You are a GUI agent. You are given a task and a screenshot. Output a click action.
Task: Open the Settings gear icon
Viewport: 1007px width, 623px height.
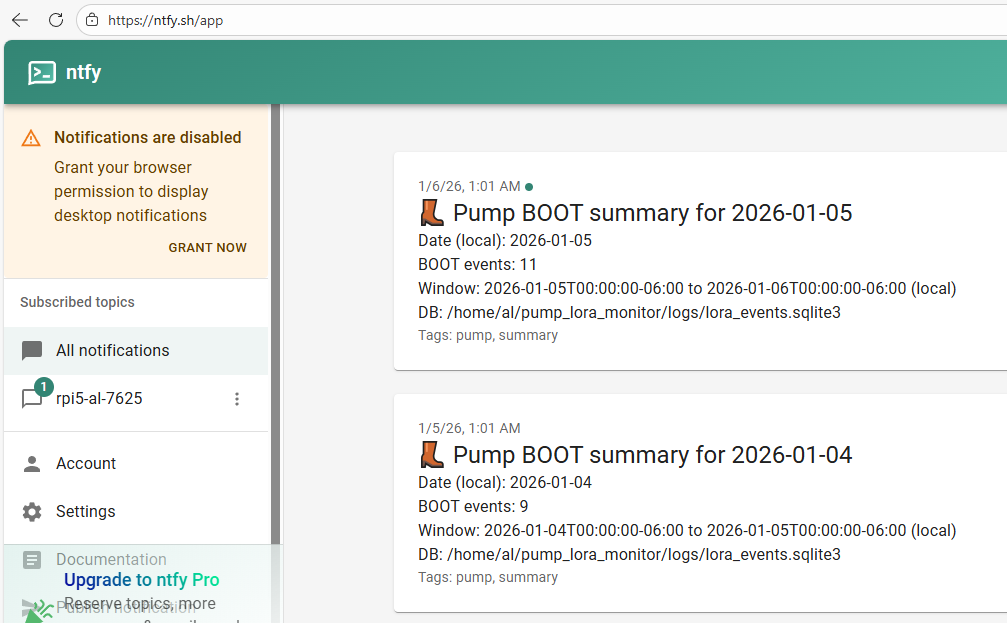click(x=32, y=512)
